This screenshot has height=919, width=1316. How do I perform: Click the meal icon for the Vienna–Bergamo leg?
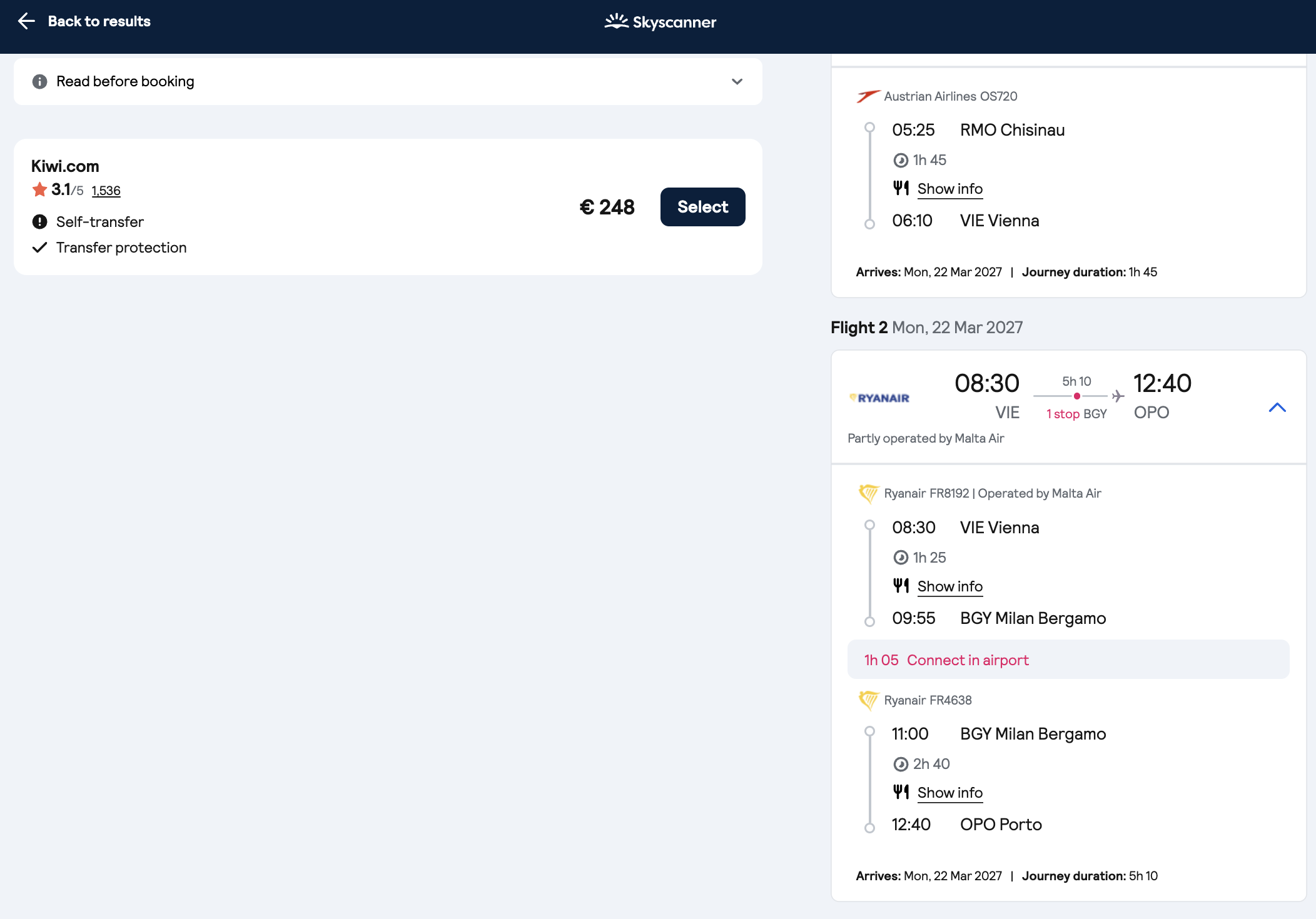click(901, 586)
